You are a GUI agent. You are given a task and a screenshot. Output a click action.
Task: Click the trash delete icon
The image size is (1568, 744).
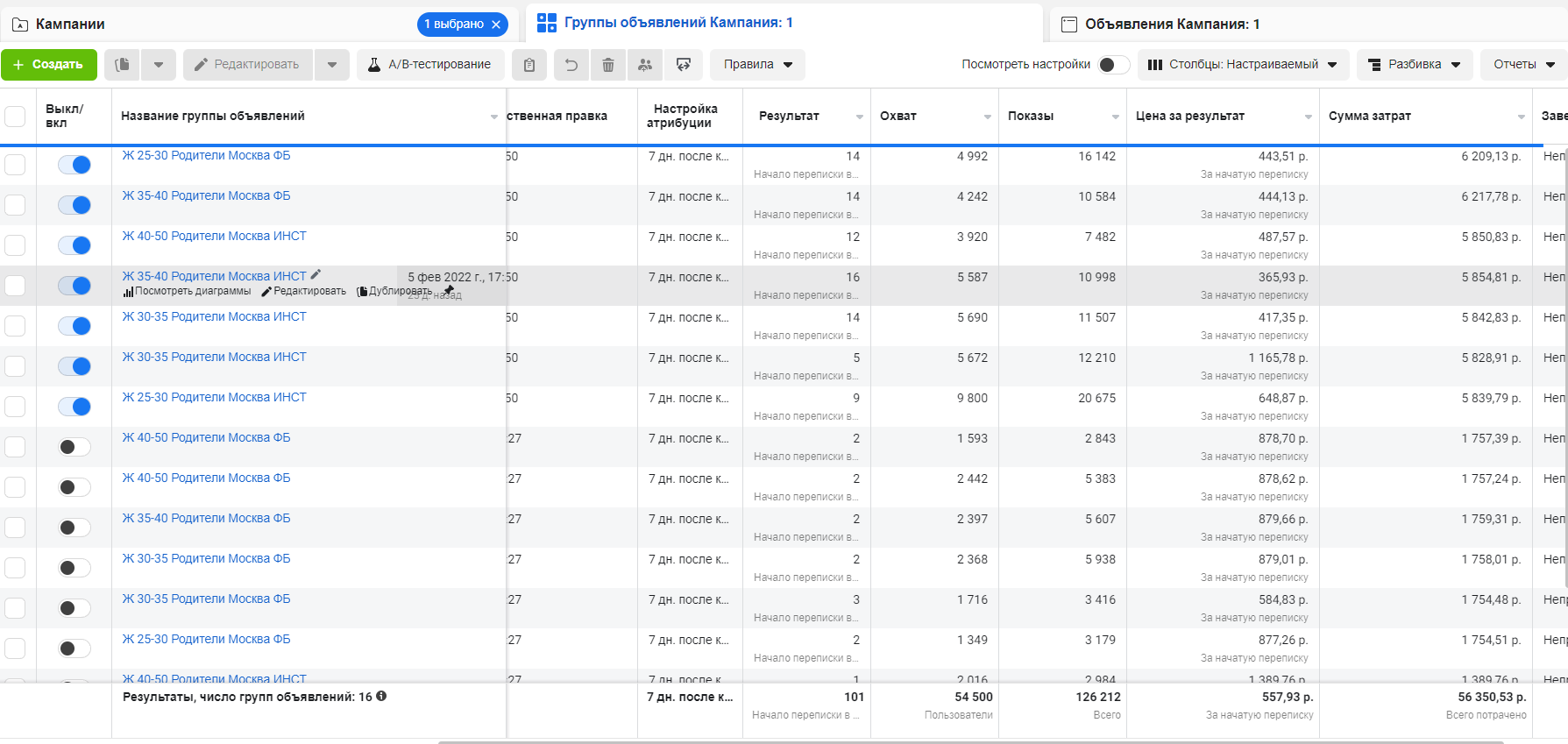[x=608, y=65]
